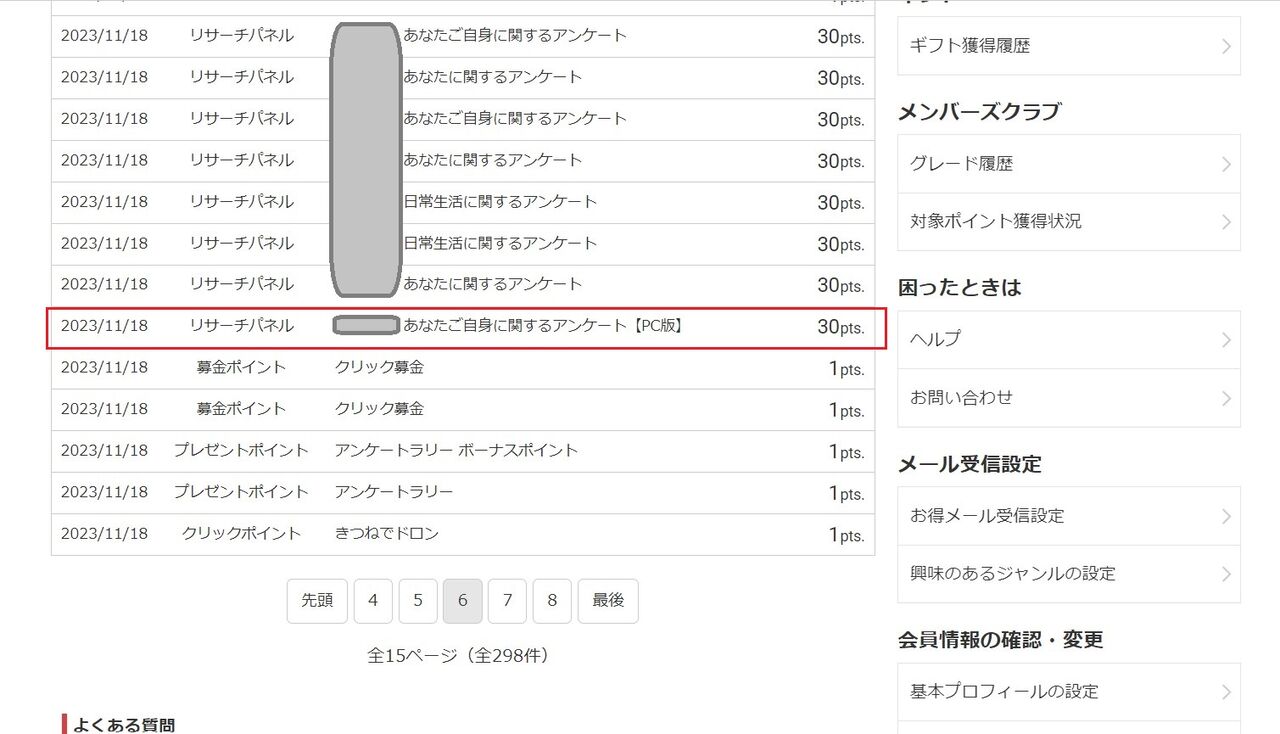
Task: Click the ヘルプ chevron arrow
Action: [x=1226, y=340]
